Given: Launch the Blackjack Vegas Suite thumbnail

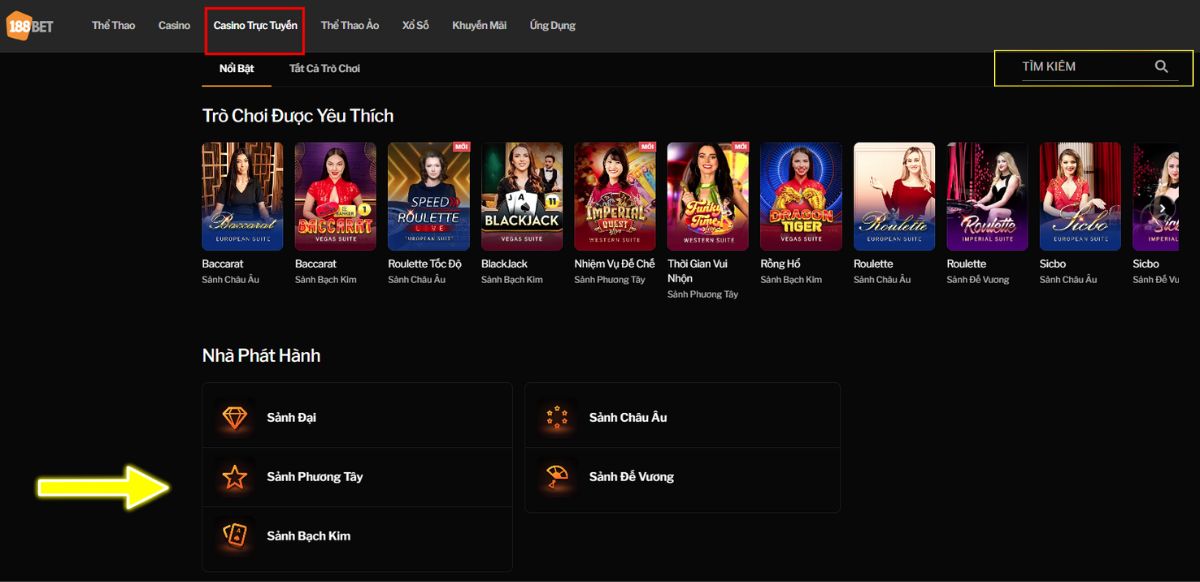Looking at the screenshot, I should coord(522,196).
